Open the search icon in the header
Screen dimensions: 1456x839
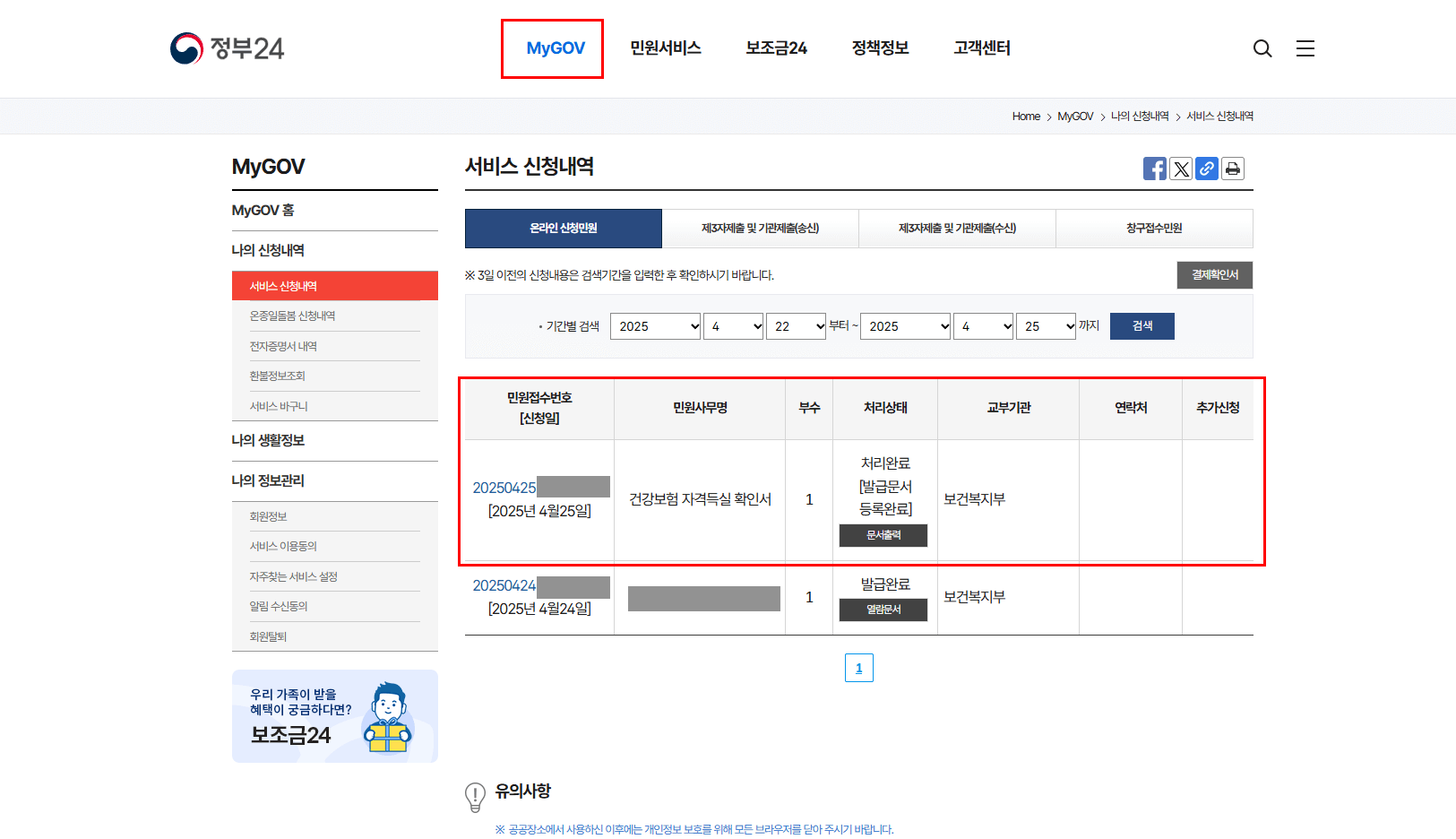[1262, 48]
